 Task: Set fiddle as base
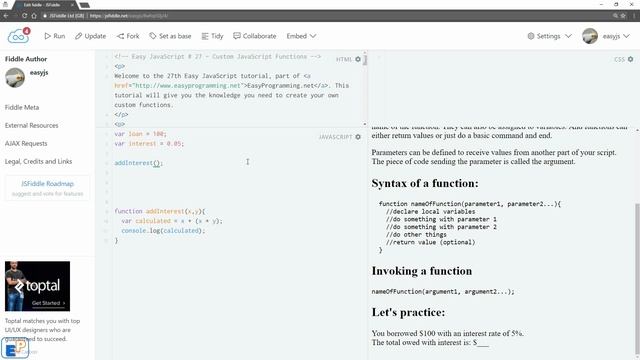coord(170,36)
